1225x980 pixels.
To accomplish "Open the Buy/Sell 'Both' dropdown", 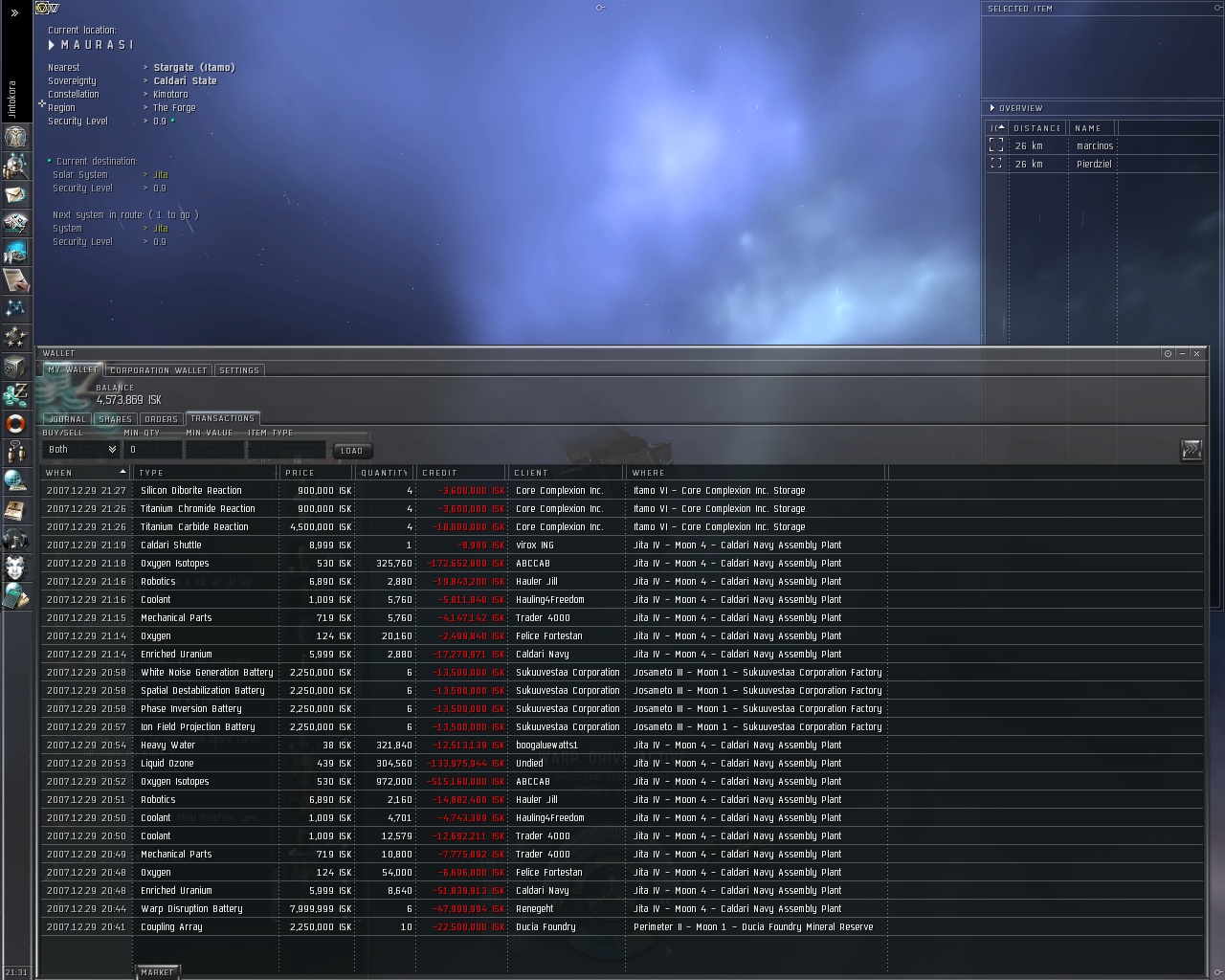I will 80,450.
